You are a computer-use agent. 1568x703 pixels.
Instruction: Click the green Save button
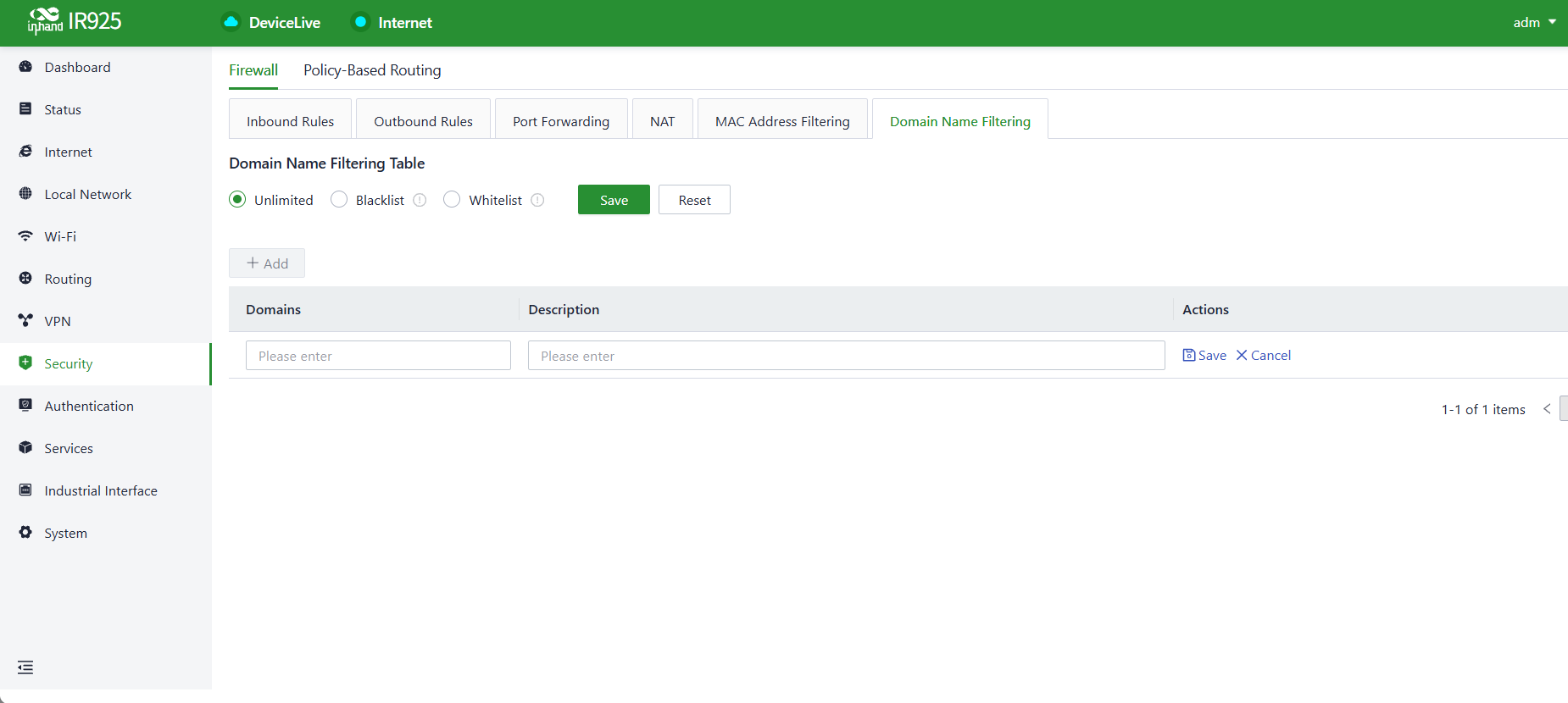tap(614, 200)
